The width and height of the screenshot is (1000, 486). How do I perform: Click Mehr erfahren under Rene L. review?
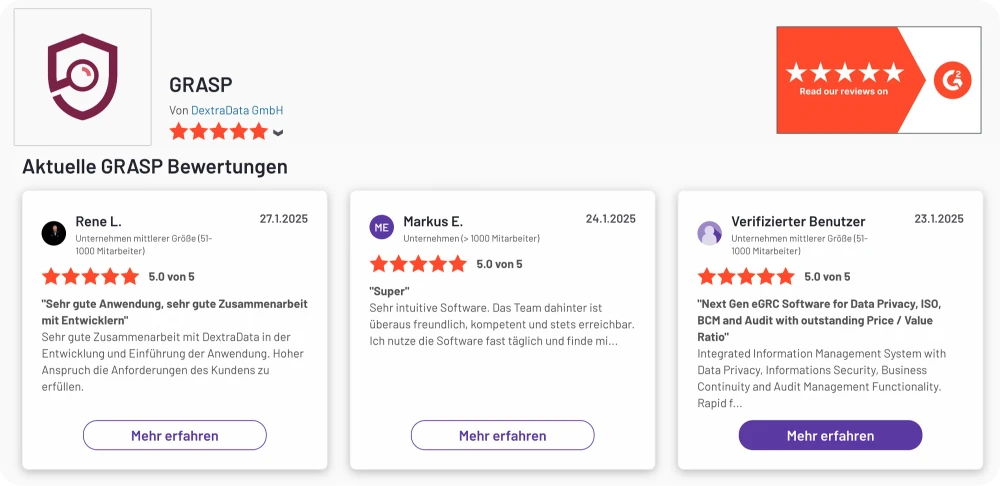click(175, 435)
